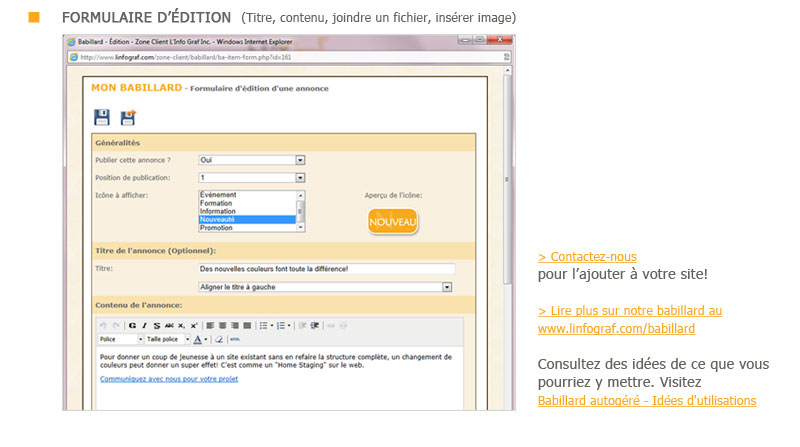Toggle strikethrough (ABC) formatting
Screen dimensions: 800x447
point(169,326)
